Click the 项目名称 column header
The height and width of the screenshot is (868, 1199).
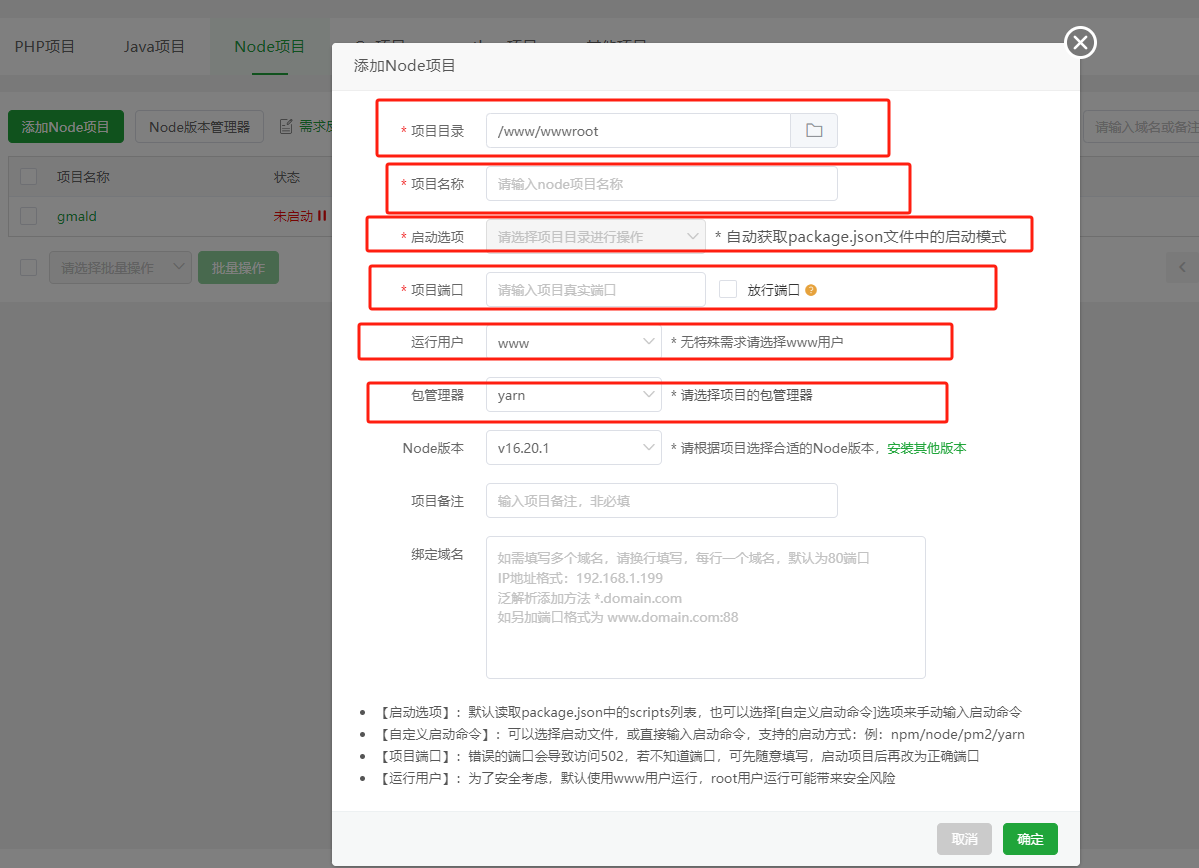[x=83, y=177]
